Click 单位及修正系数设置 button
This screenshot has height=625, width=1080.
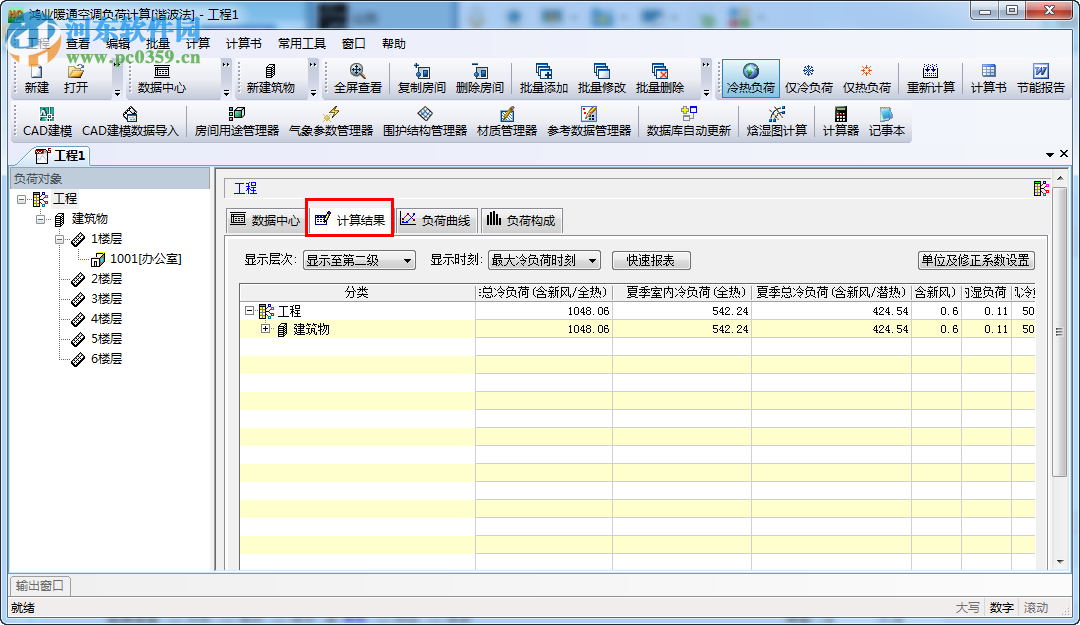976,260
